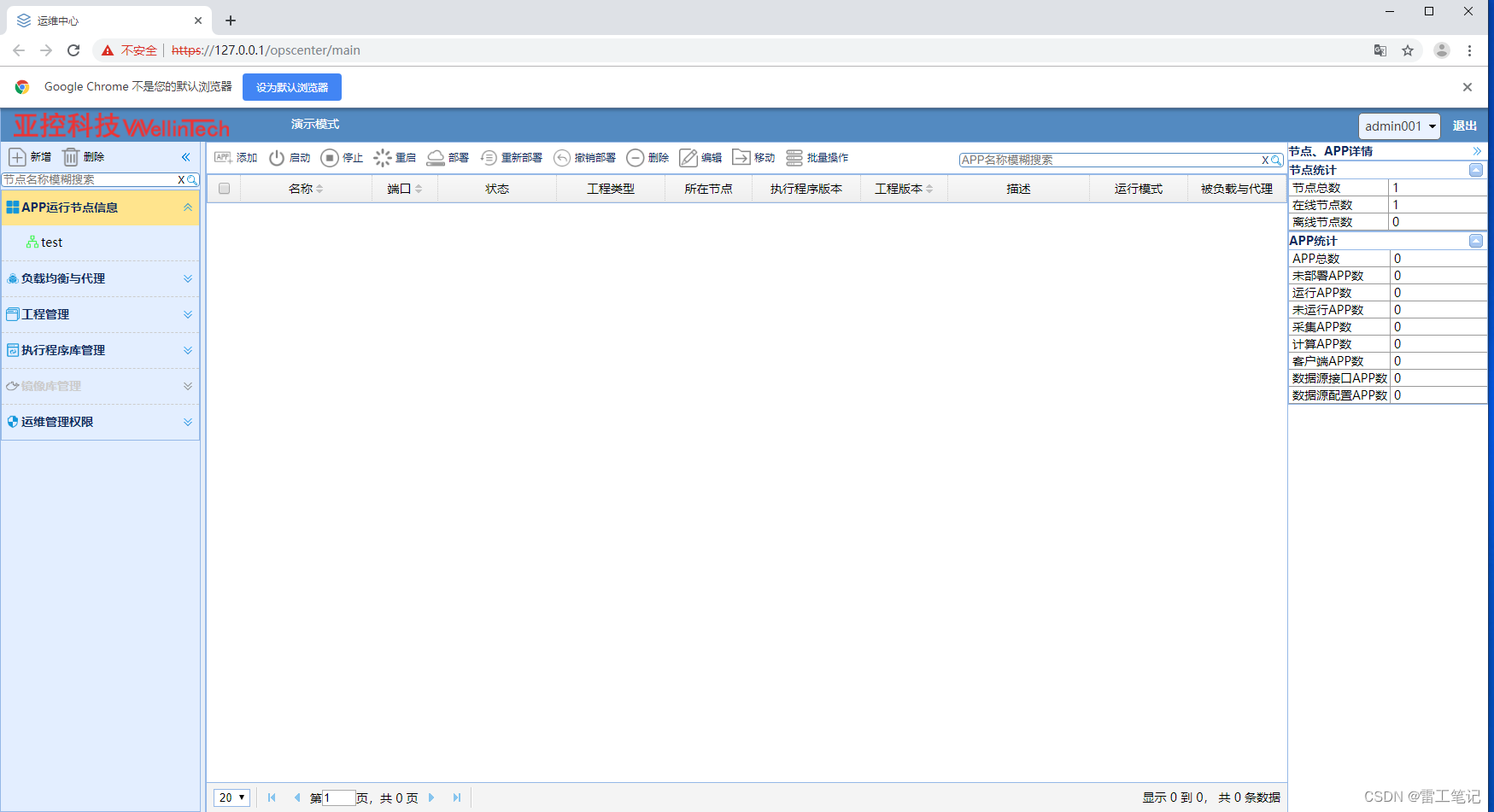Viewport: 1494px width, 812px height.
Task: Open the admin001 user dropdown
Action: (1399, 126)
